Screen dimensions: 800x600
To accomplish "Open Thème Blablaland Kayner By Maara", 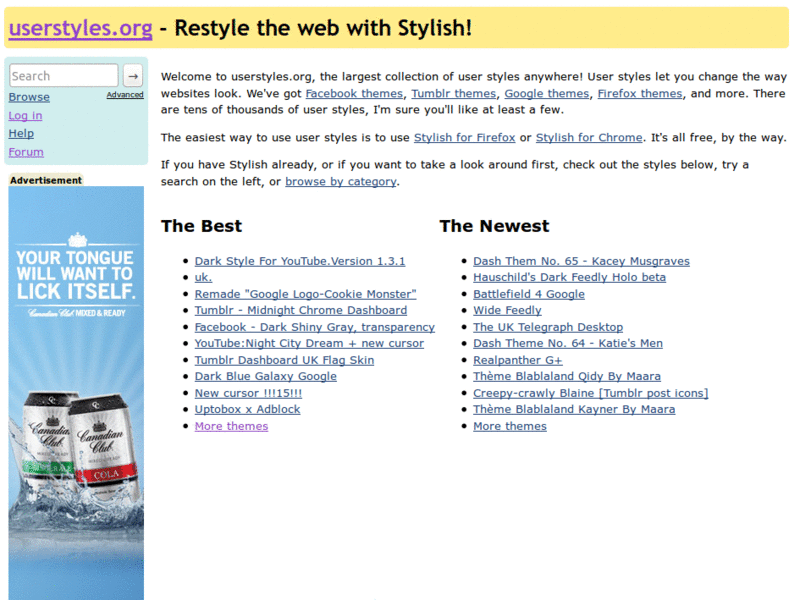I will point(574,410).
